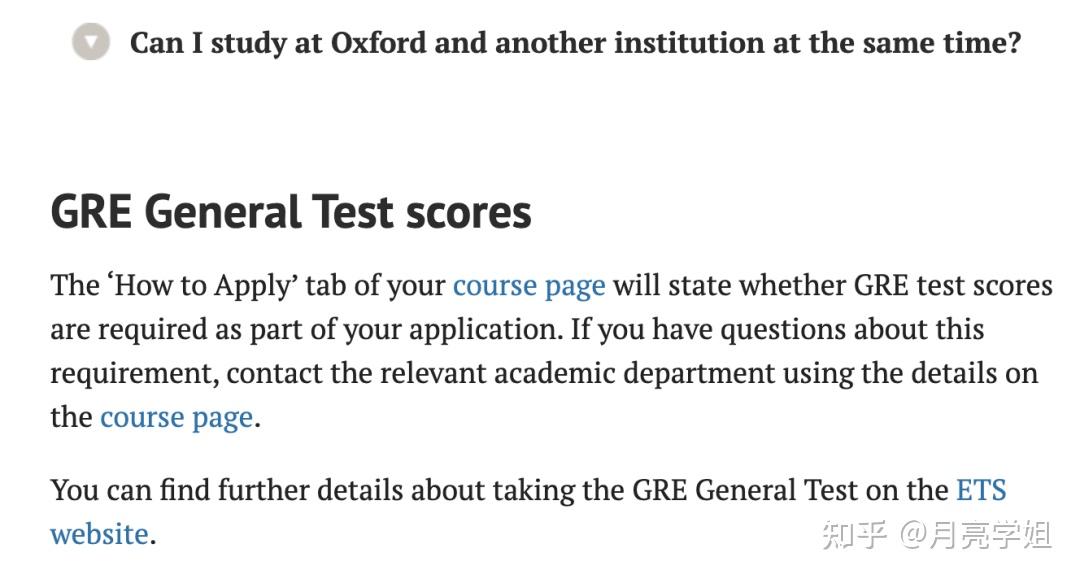Click the "Can I study at Oxford" question title

575,43
